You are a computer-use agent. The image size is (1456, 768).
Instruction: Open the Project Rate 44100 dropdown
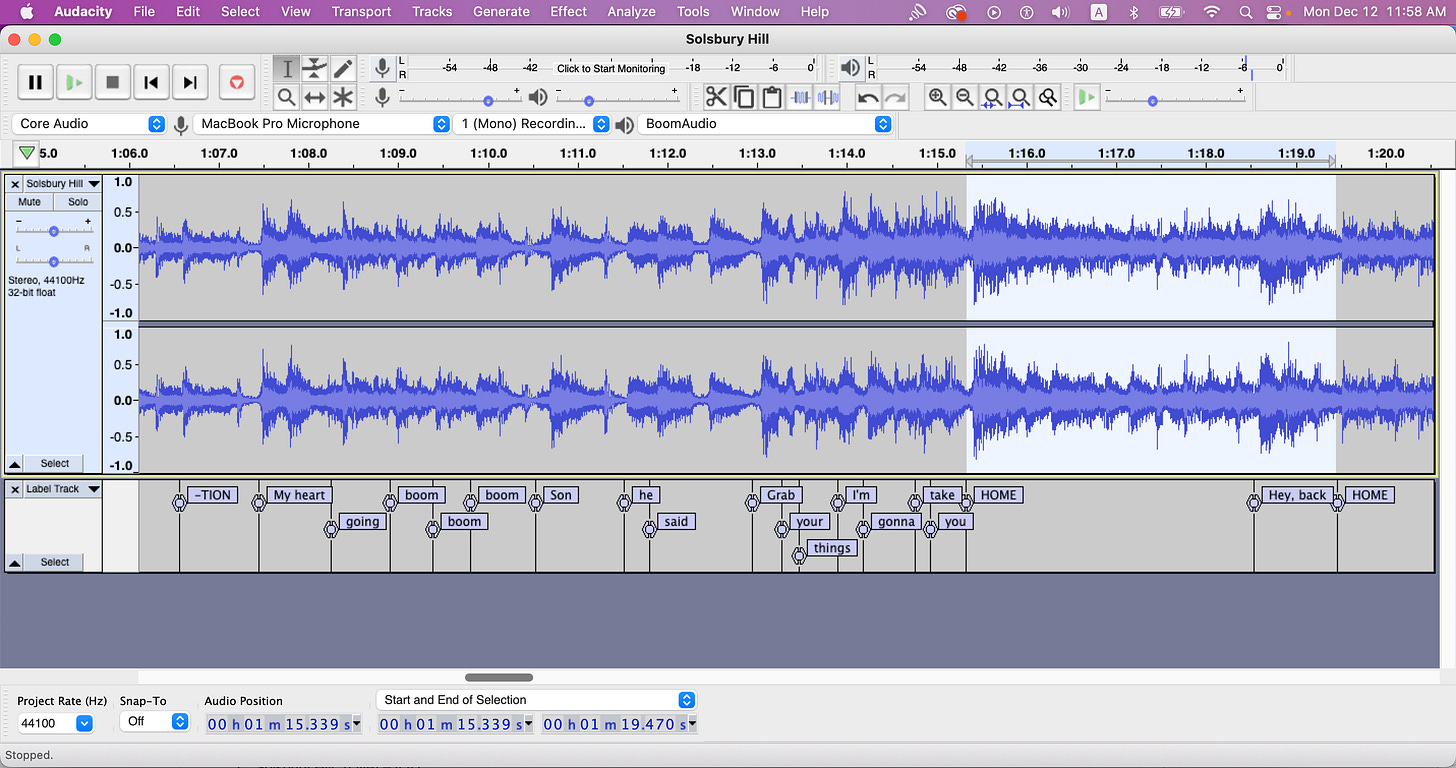point(55,722)
